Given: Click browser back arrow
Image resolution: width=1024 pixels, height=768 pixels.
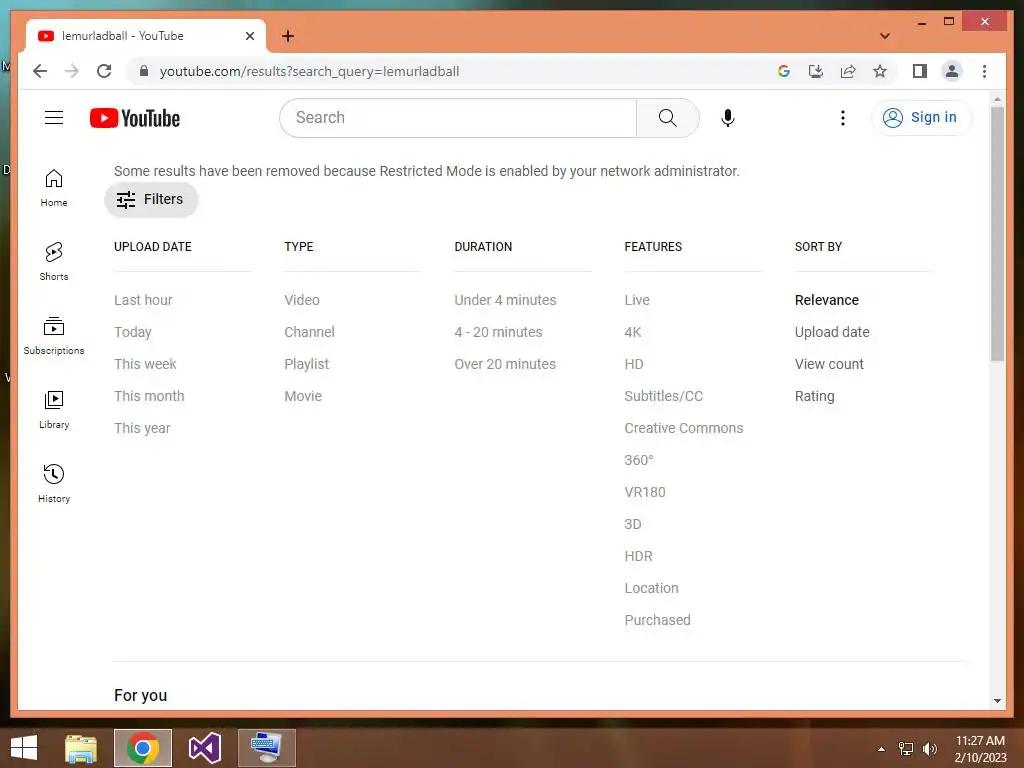Looking at the screenshot, I should coord(40,71).
